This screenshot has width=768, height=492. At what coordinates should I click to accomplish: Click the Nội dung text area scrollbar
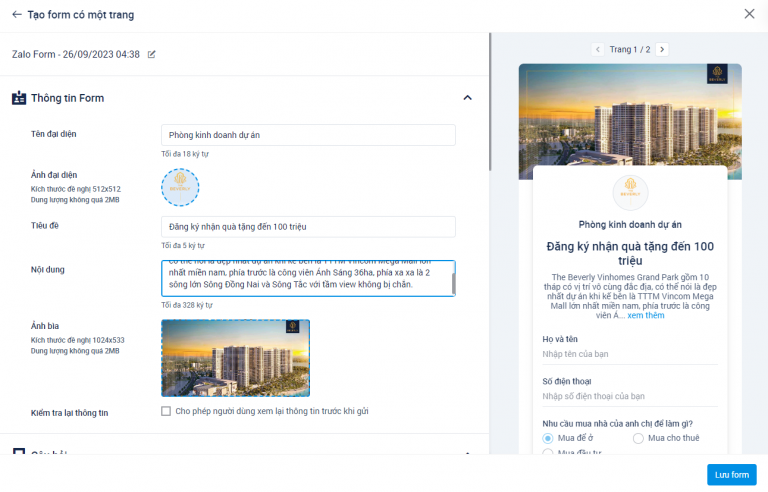(453, 283)
